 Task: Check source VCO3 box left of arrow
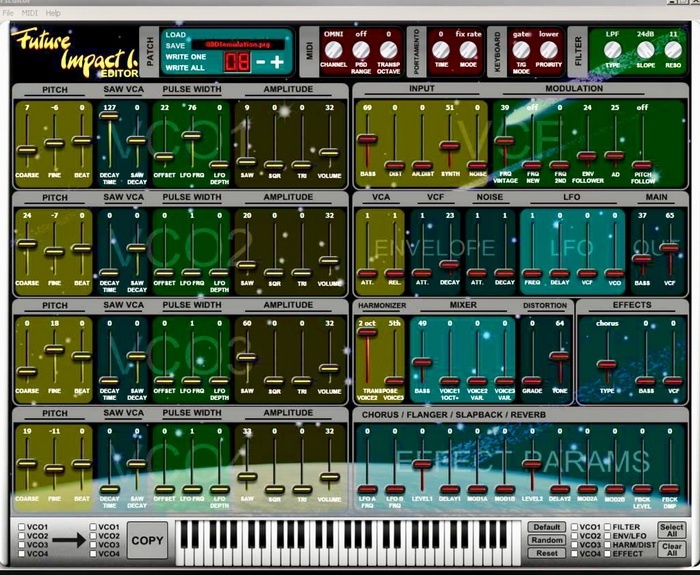21,545
